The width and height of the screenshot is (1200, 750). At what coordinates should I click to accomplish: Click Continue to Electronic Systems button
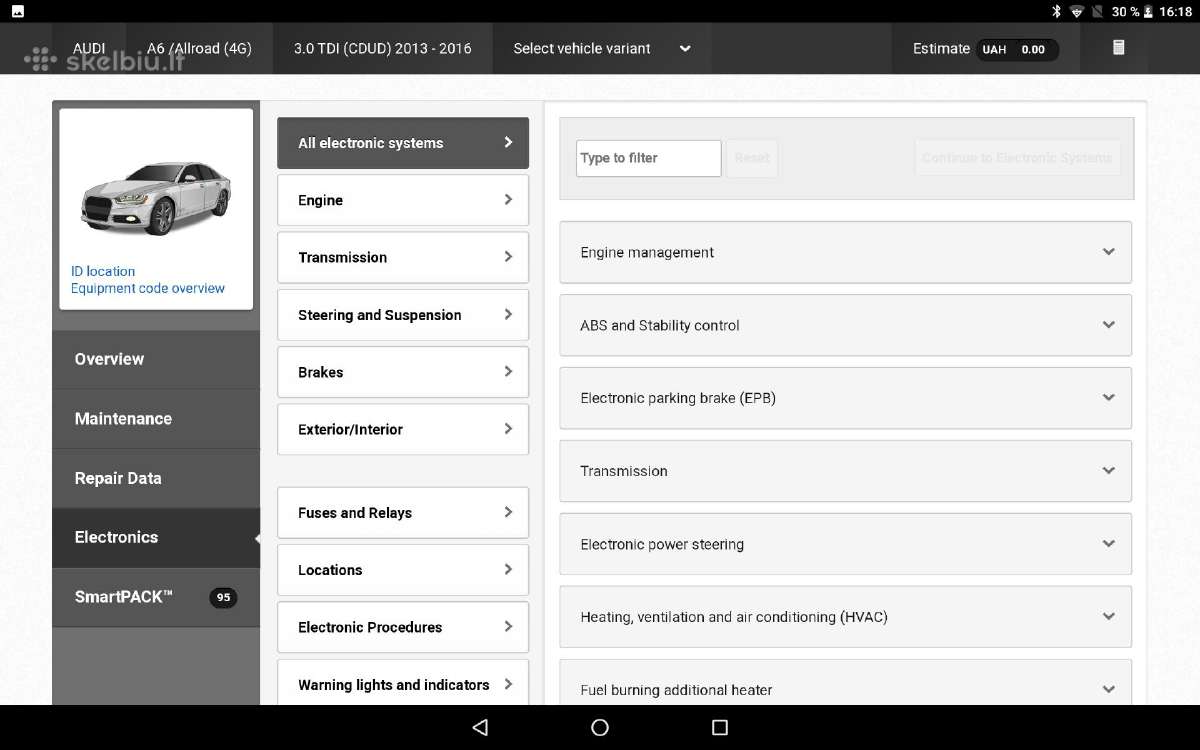1017,158
